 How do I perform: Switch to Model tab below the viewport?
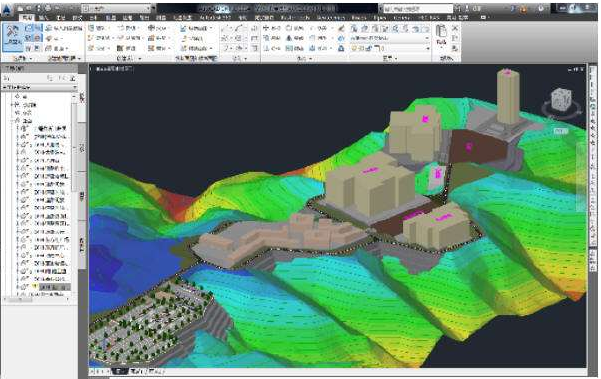coord(119,371)
